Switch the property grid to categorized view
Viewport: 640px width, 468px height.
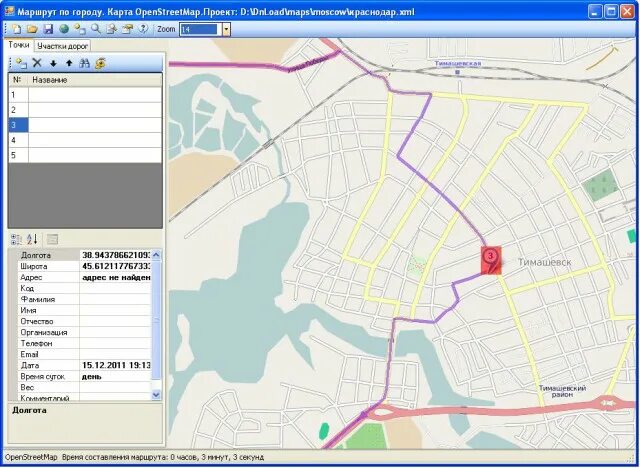coord(17,240)
